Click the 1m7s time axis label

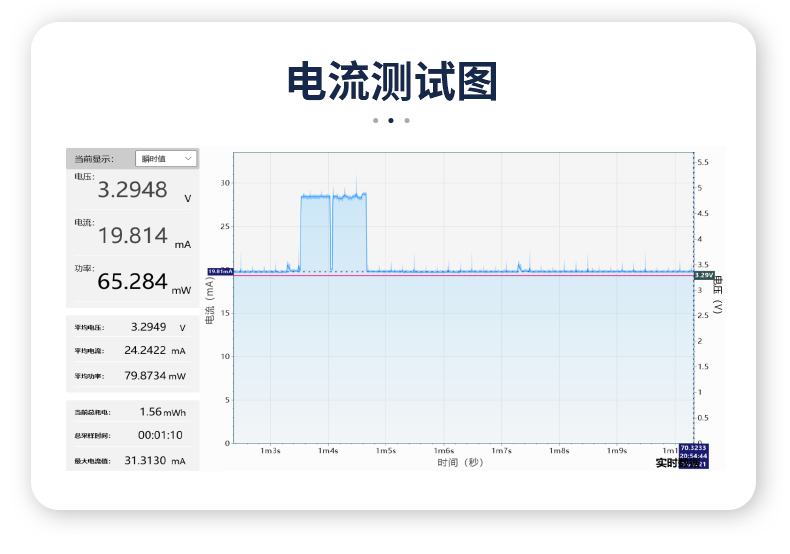501,451
